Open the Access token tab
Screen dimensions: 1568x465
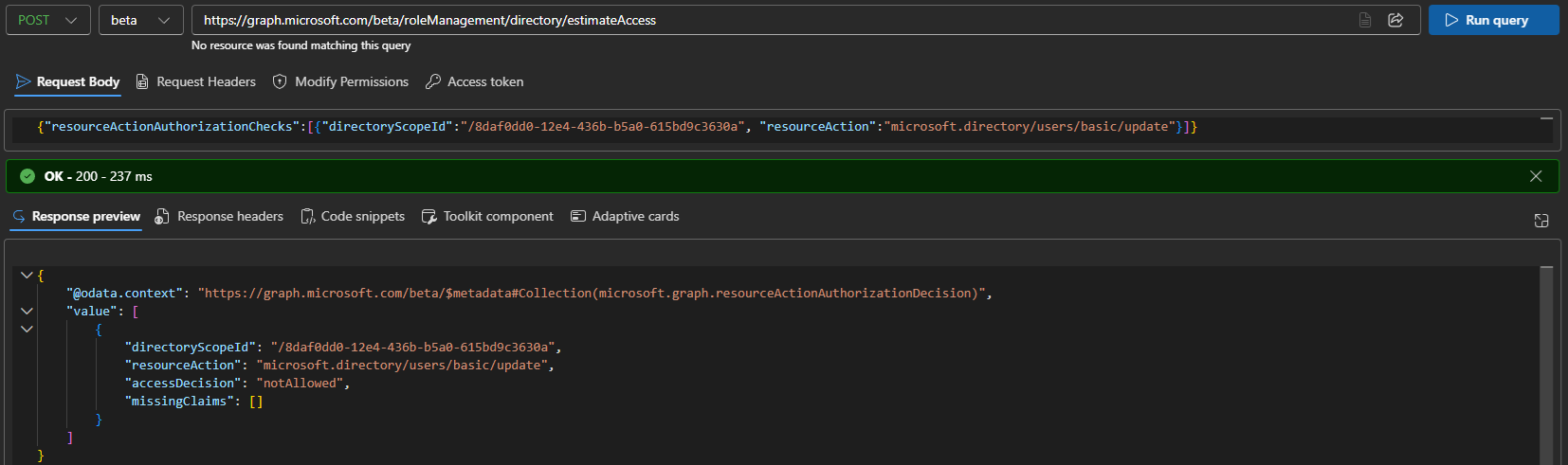pyautogui.click(x=475, y=82)
